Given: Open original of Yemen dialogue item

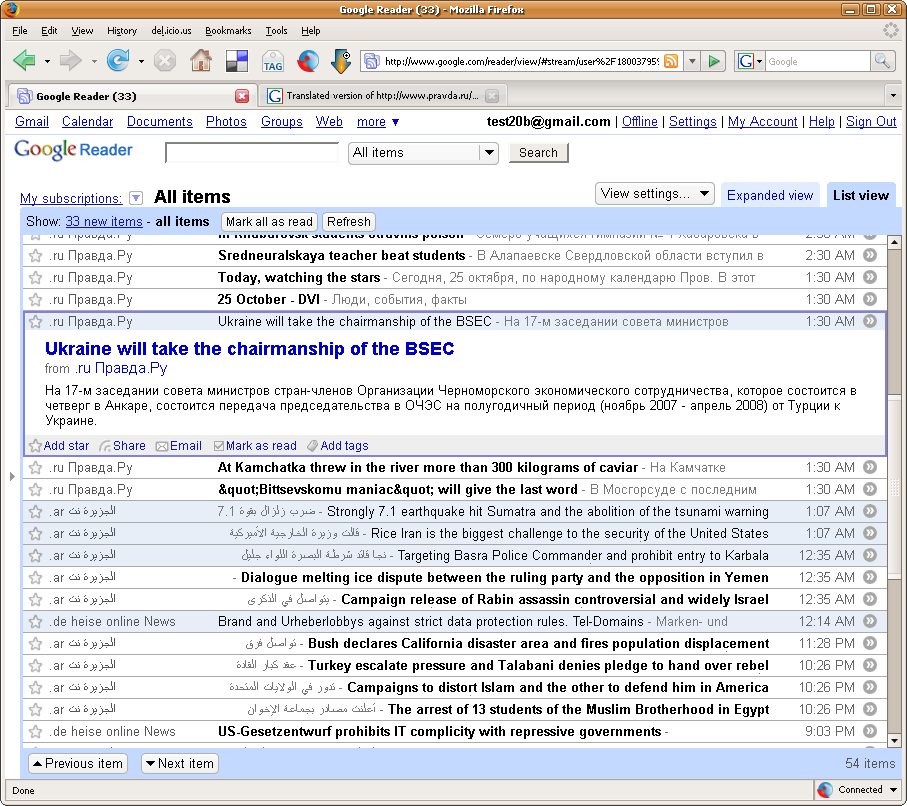Looking at the screenshot, I should (x=870, y=577).
